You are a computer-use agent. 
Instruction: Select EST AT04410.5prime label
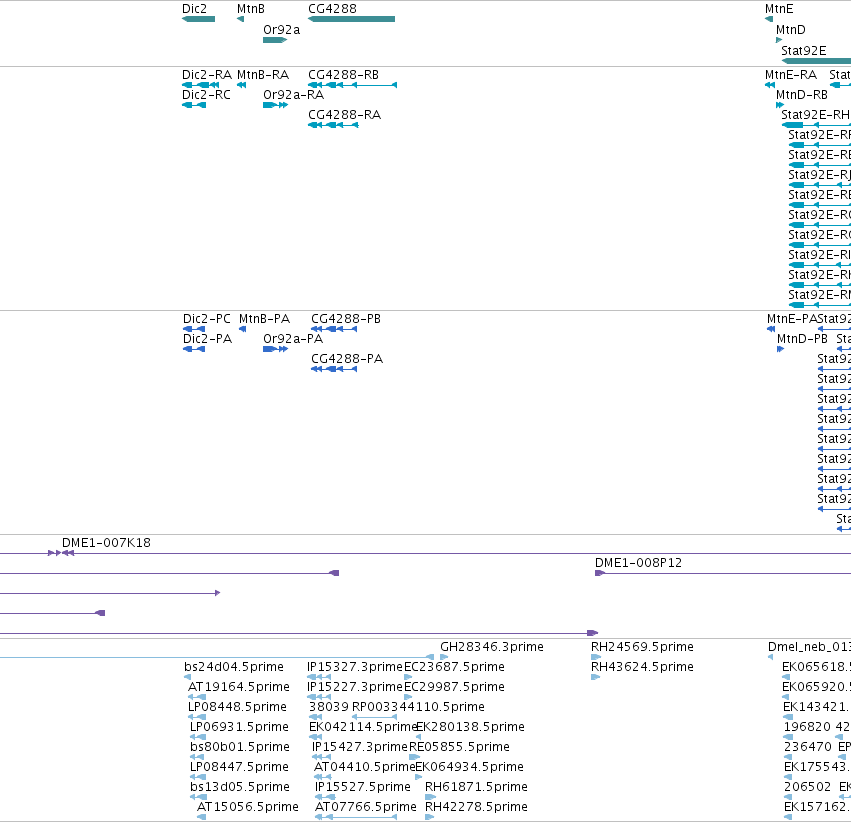pos(364,767)
